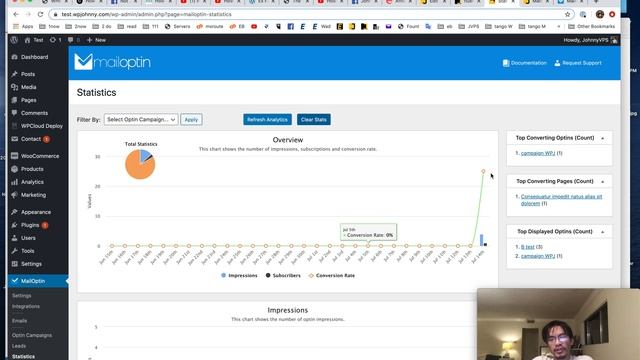Open WPCloud Deploy menu item
This screenshot has height=360, width=640.
pos(37,126)
